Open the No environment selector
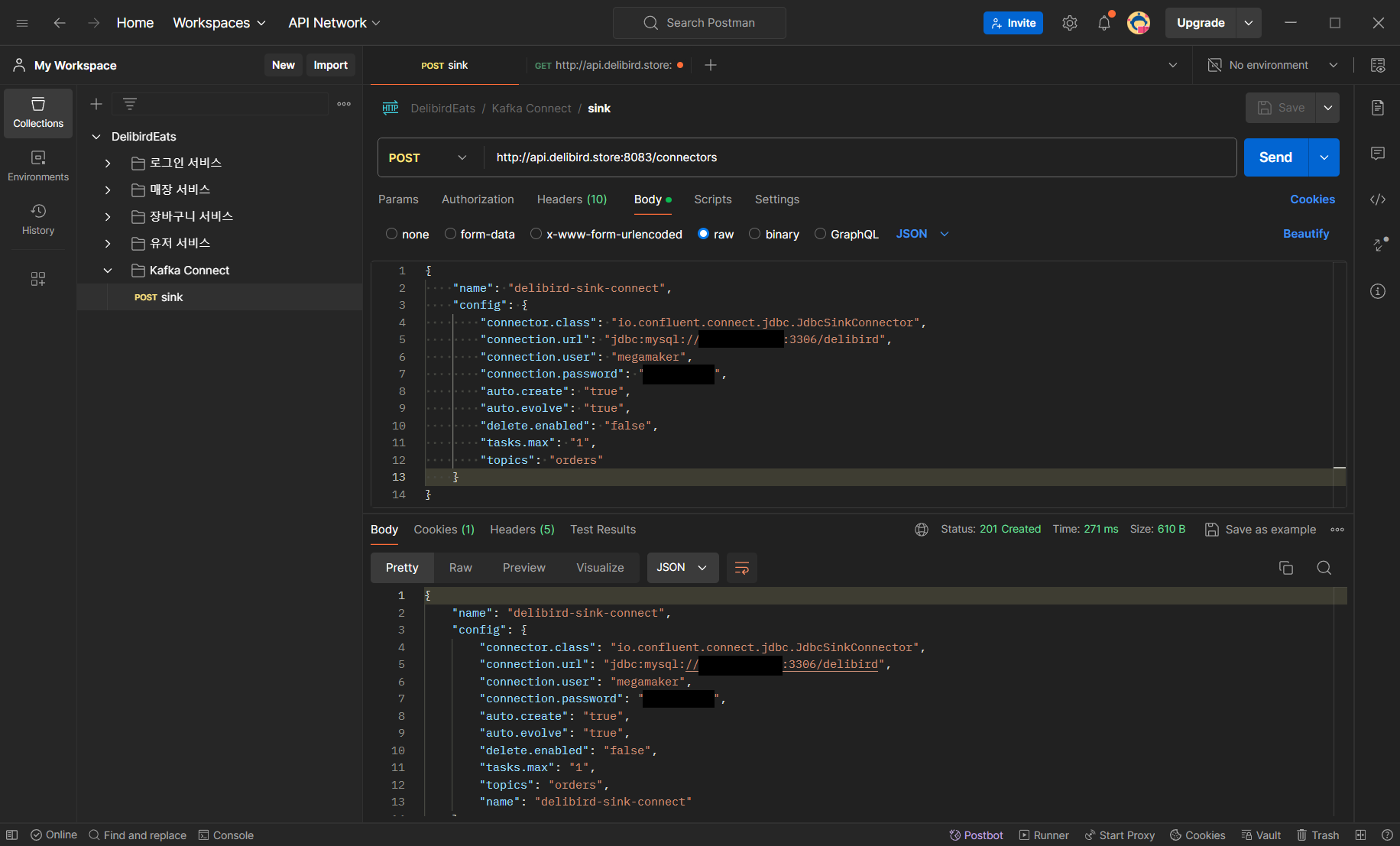The image size is (1400, 846). [1272, 65]
